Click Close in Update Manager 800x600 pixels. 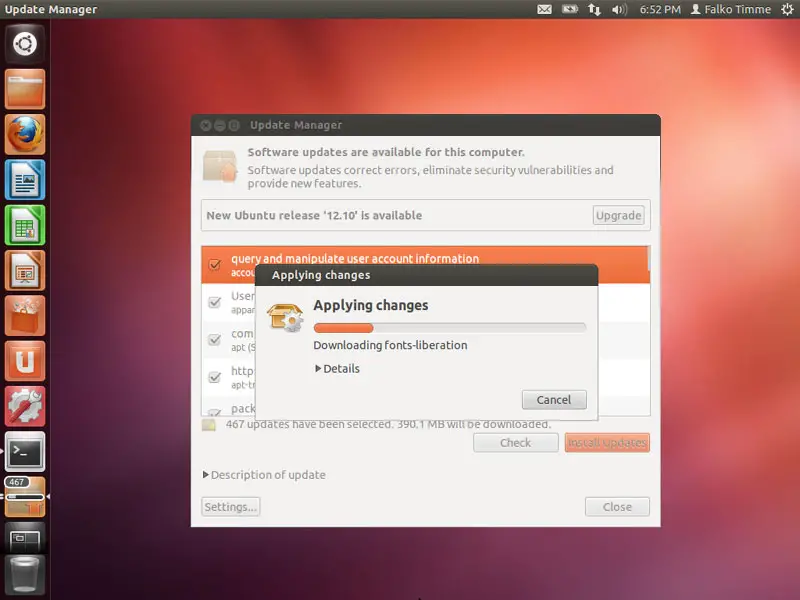pyautogui.click(x=617, y=507)
